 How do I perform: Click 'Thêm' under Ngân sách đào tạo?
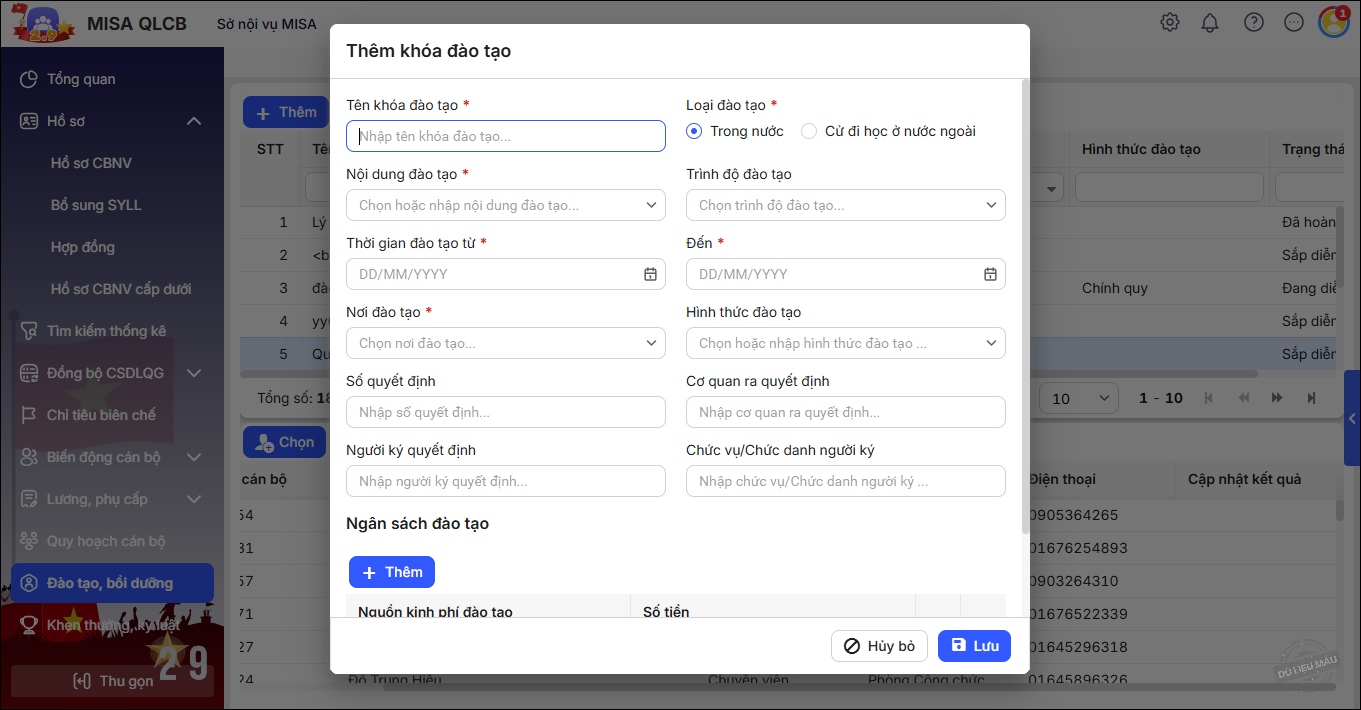tap(392, 572)
